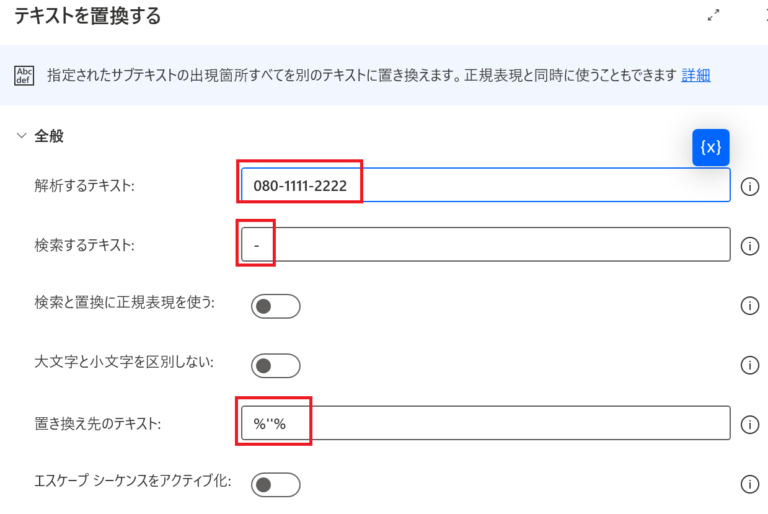Open the {x} variable picker button
The width and height of the screenshot is (768, 514).
[711, 147]
